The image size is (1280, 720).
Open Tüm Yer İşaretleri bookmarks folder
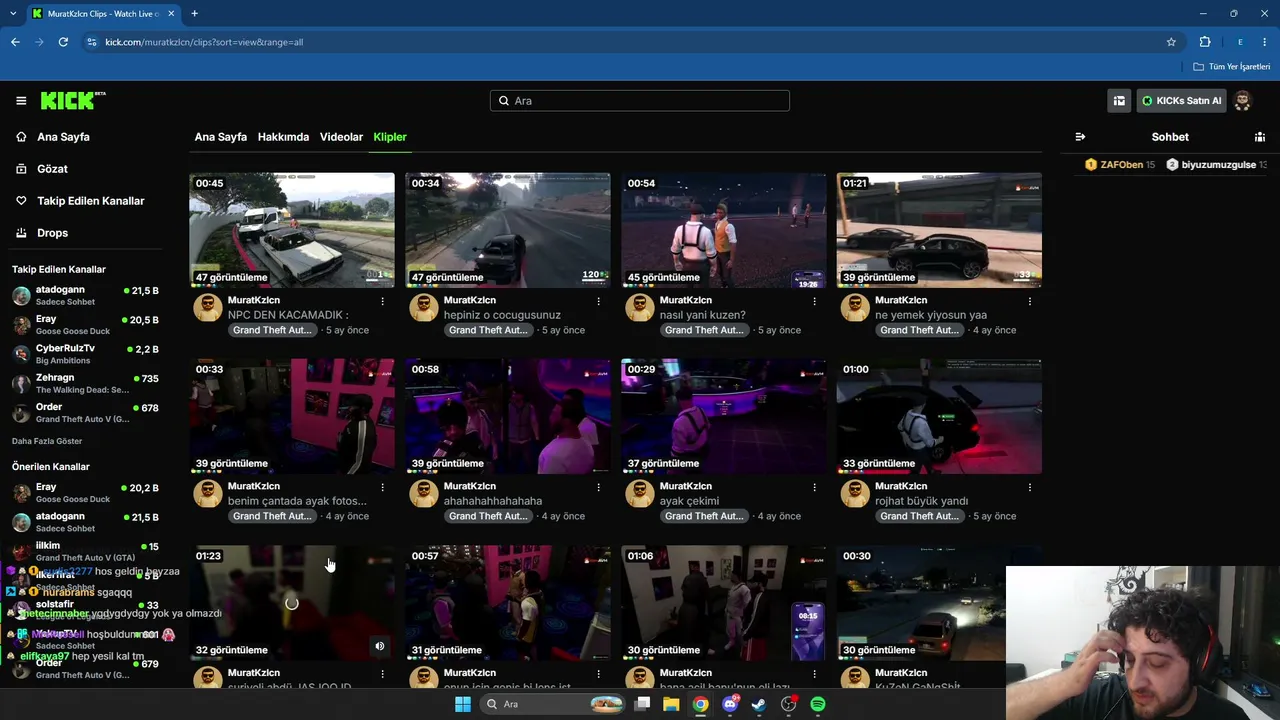click(x=1231, y=67)
